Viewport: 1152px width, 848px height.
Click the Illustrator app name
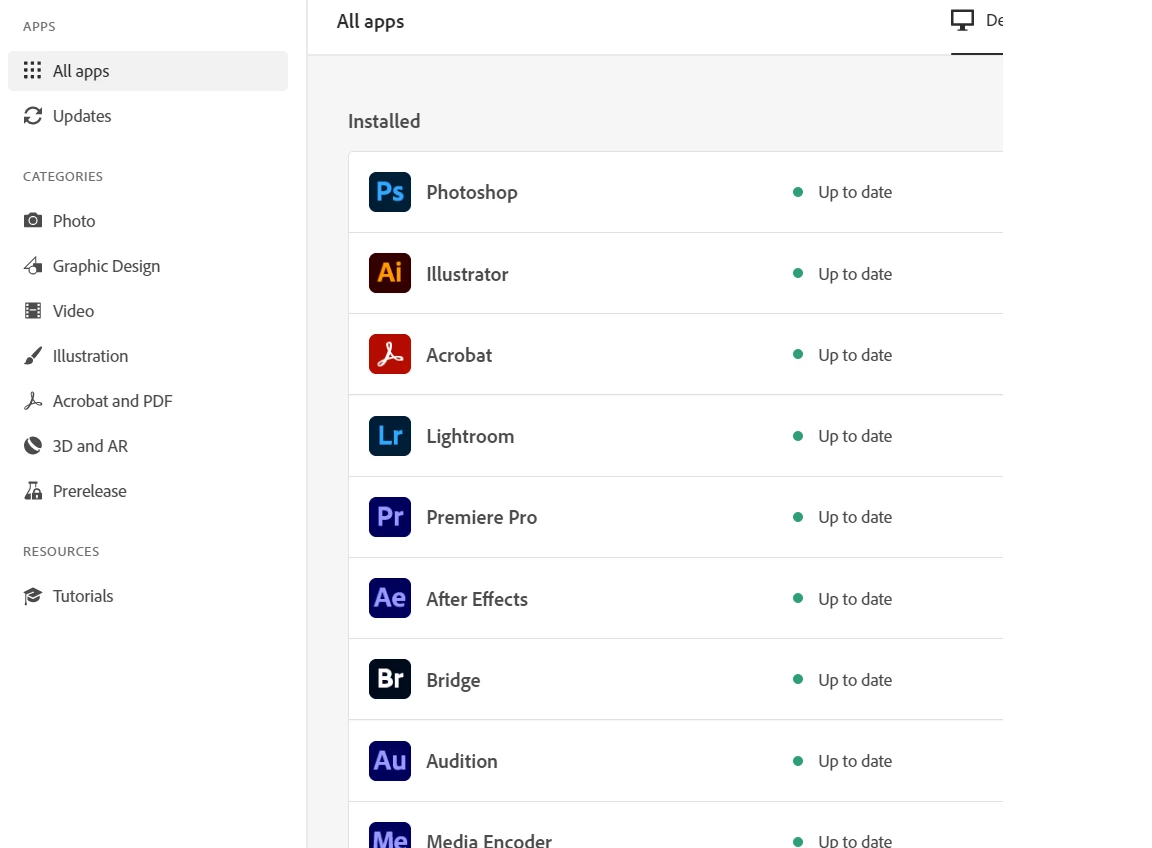click(467, 274)
